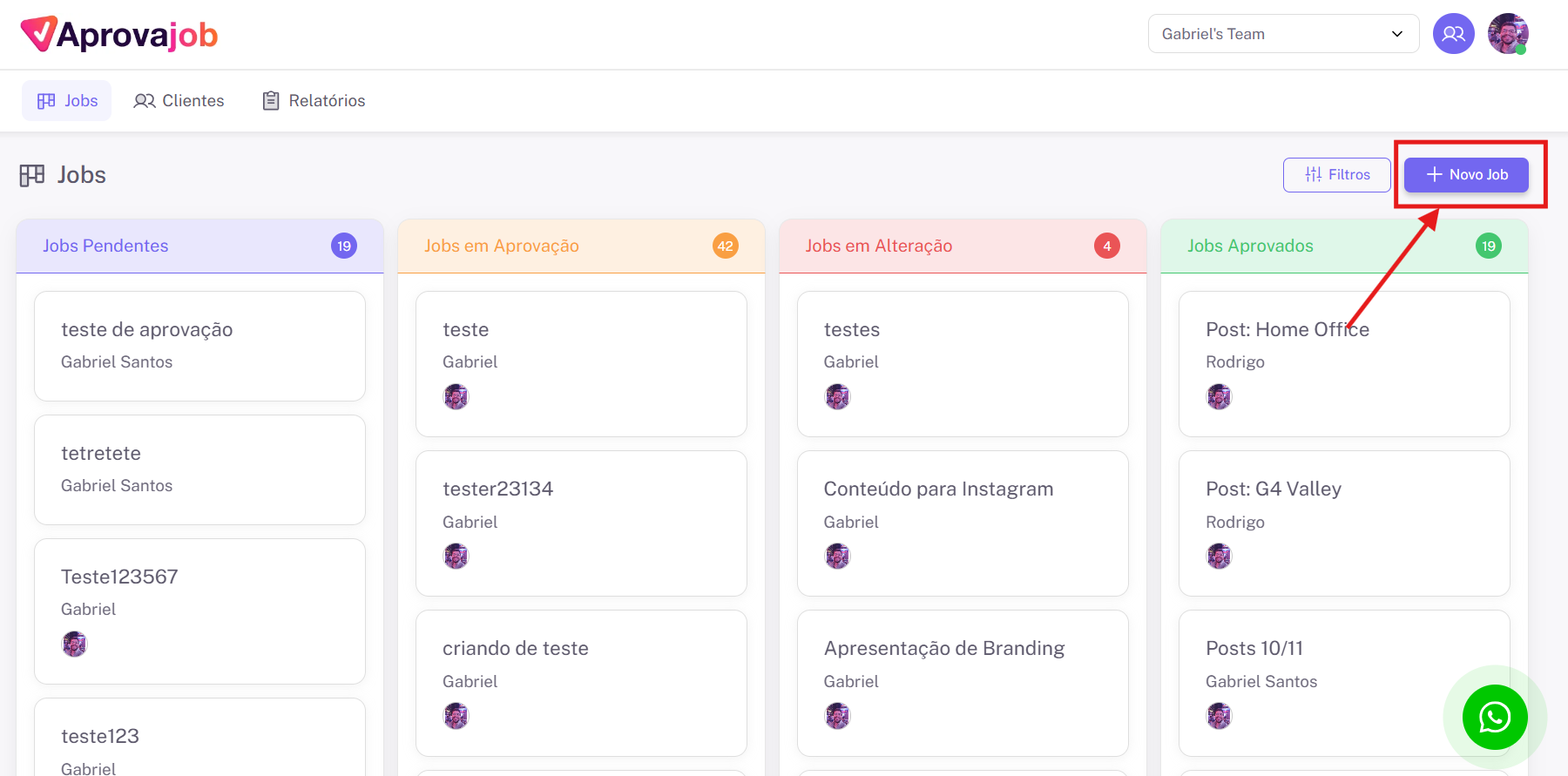Open the user profile avatar menu
The height and width of the screenshot is (776, 1568).
tap(1508, 34)
